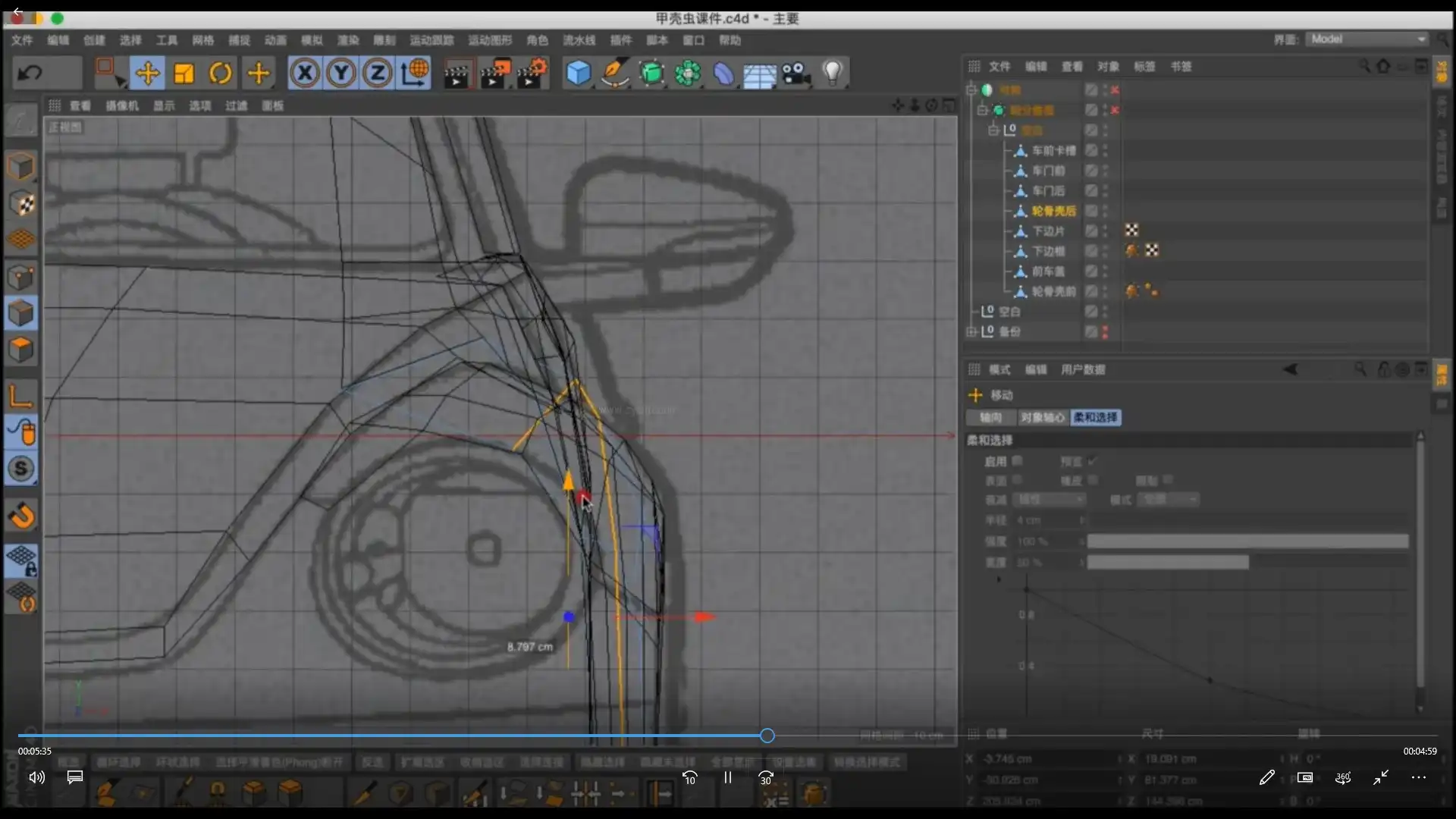The width and height of the screenshot is (1456, 819).
Task: Collapse the 备份 null in the object manager
Action: click(x=971, y=331)
